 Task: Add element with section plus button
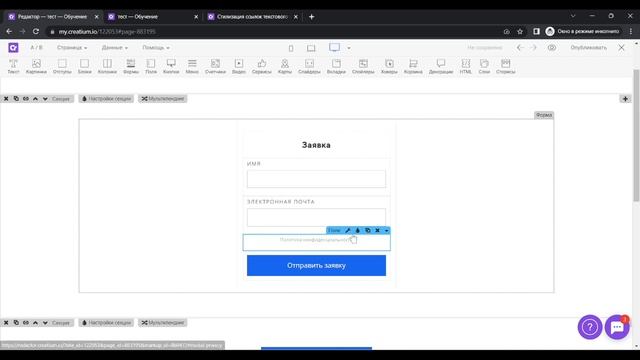tap(625, 99)
